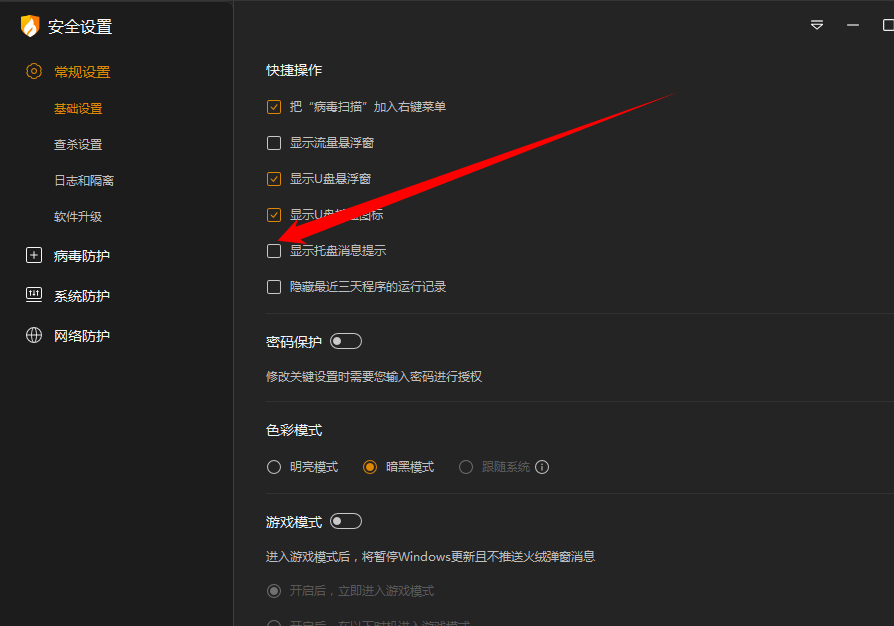Expand the 病毒防护 section
Screen dimensions: 894x626
coord(82,256)
